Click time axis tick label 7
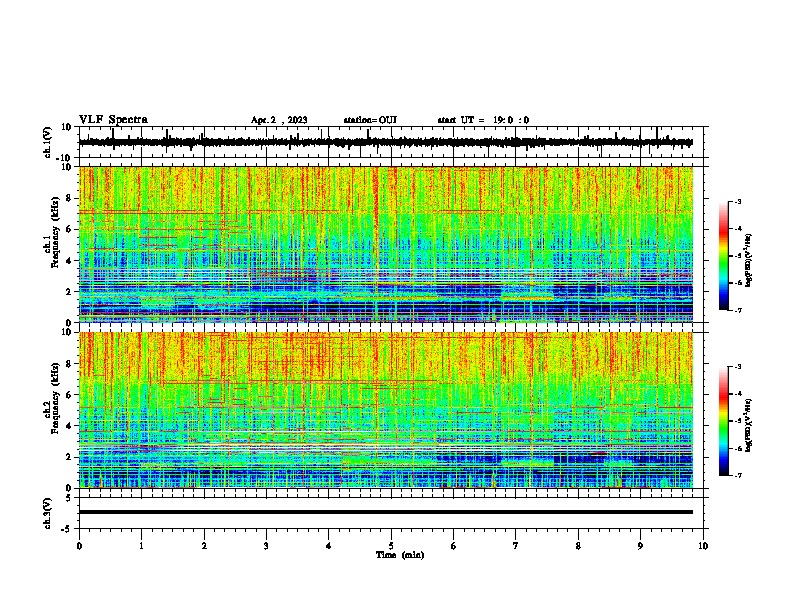 tap(516, 546)
